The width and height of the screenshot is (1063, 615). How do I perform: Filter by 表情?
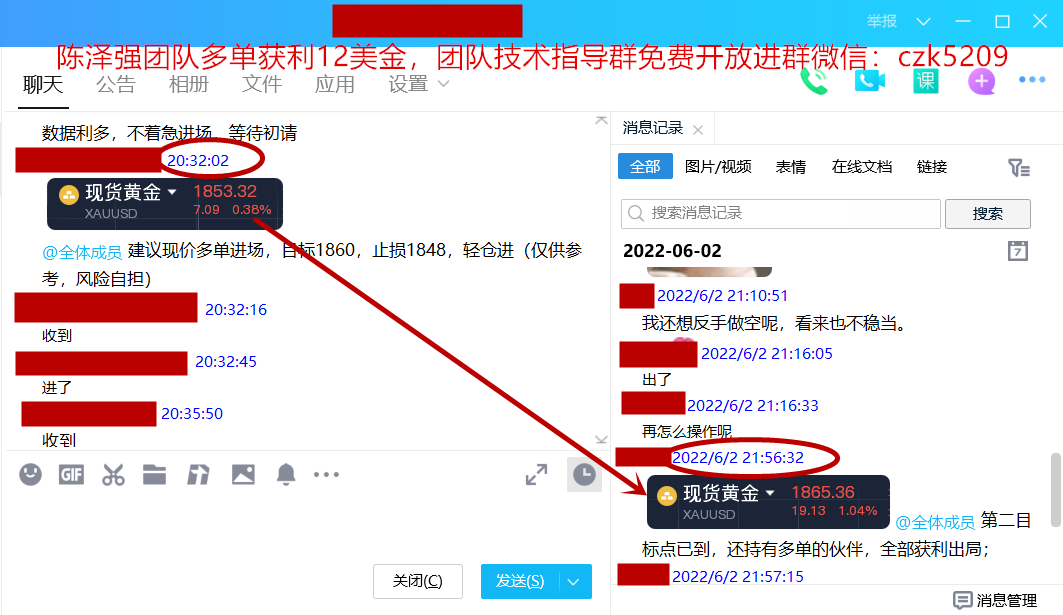click(790, 167)
